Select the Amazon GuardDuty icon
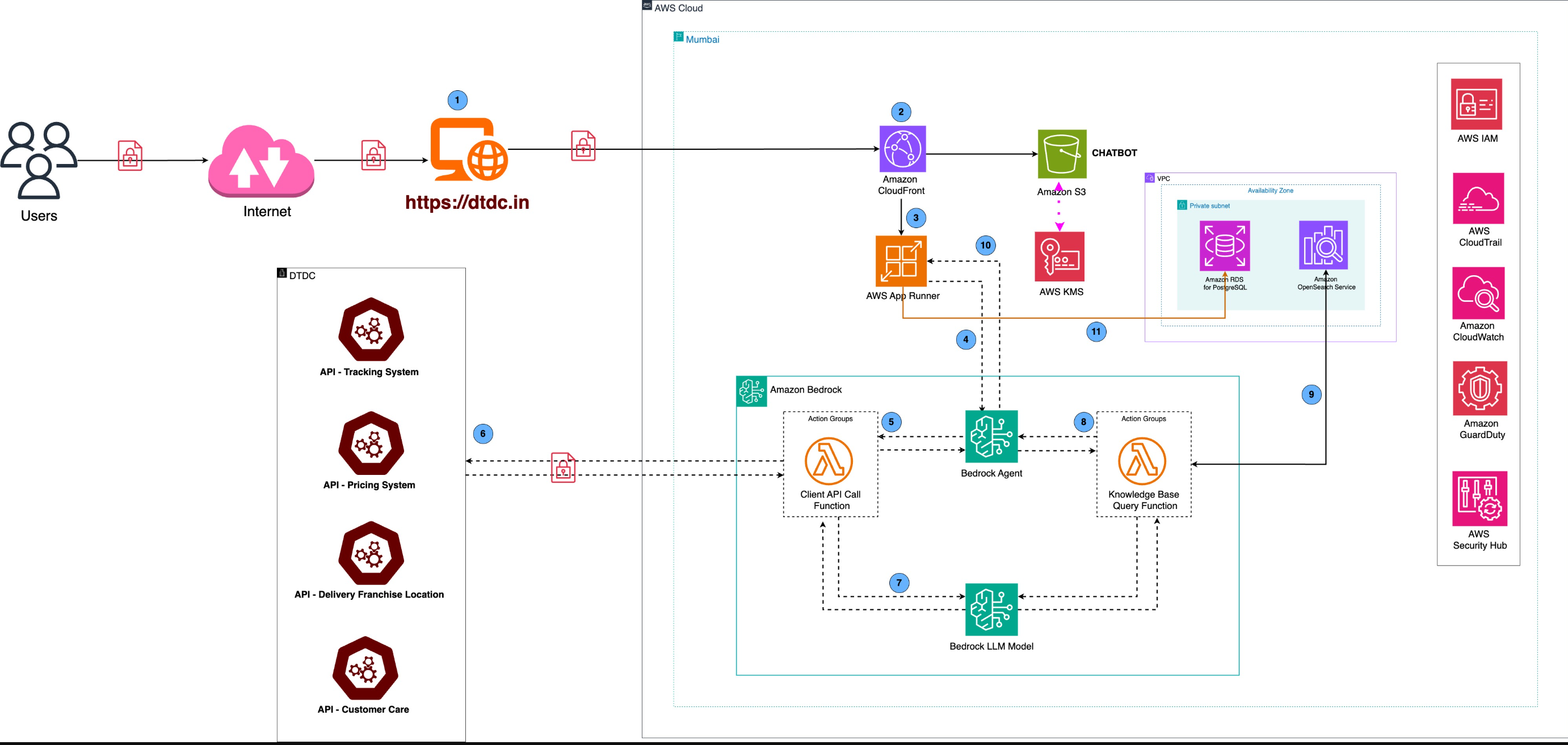1568x745 pixels. coord(1479,388)
